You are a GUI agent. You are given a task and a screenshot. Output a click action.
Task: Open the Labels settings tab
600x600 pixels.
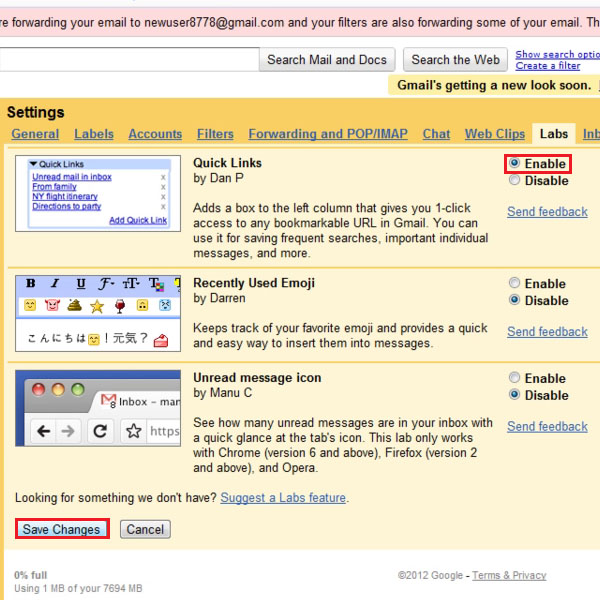(94, 134)
